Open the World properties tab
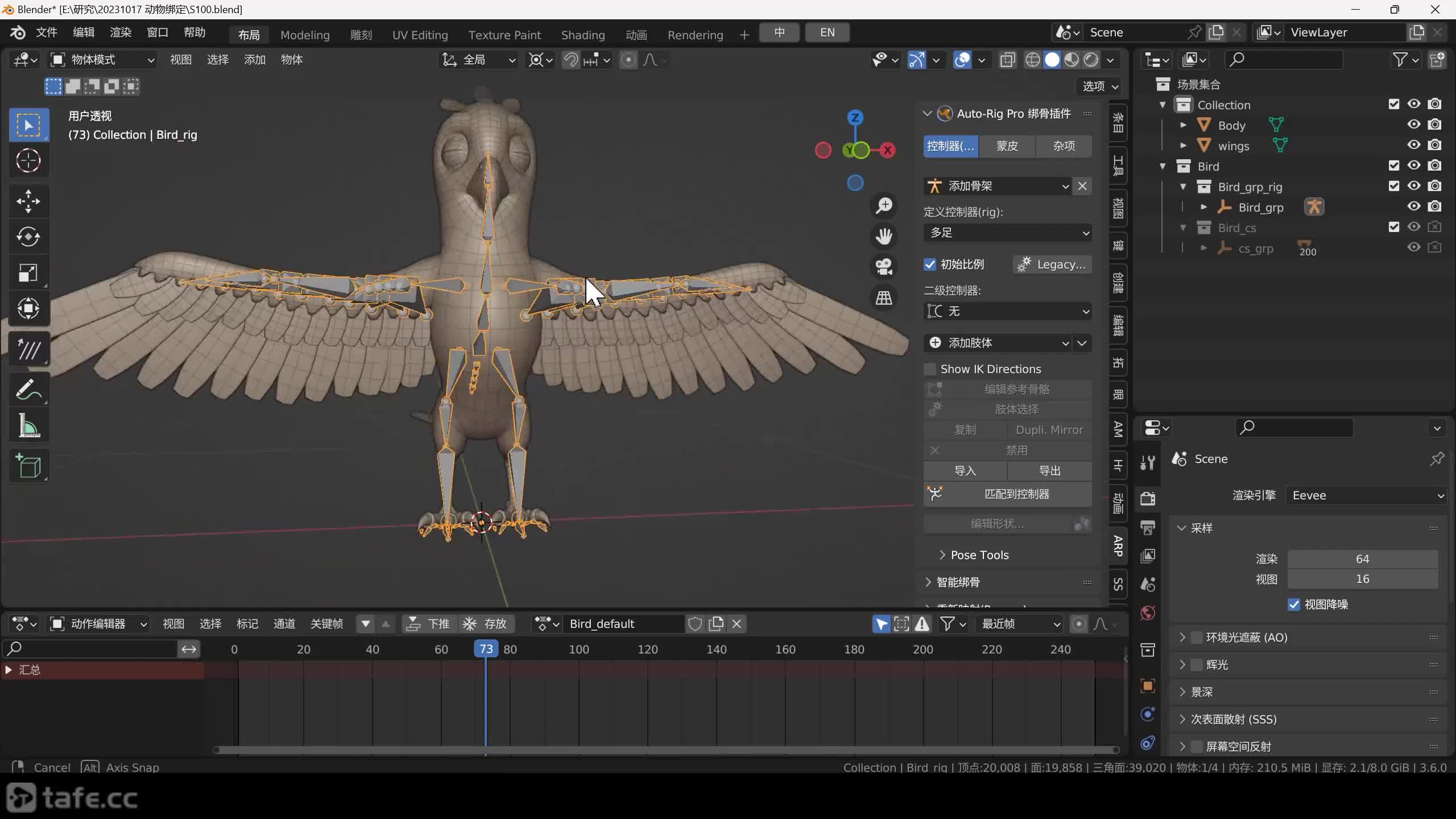The height and width of the screenshot is (819, 1456). coord(1148,613)
